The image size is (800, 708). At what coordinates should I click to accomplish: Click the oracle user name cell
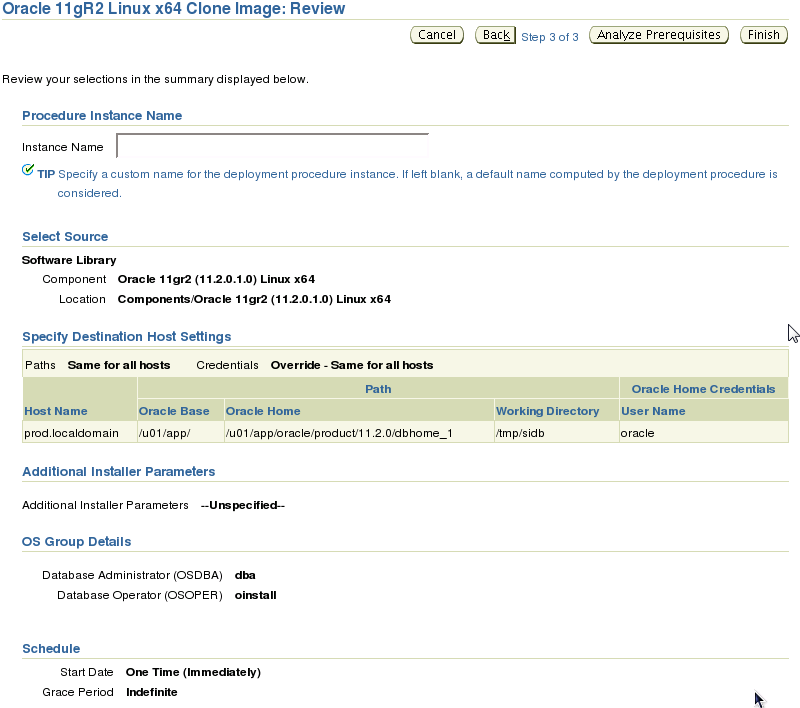[704, 433]
